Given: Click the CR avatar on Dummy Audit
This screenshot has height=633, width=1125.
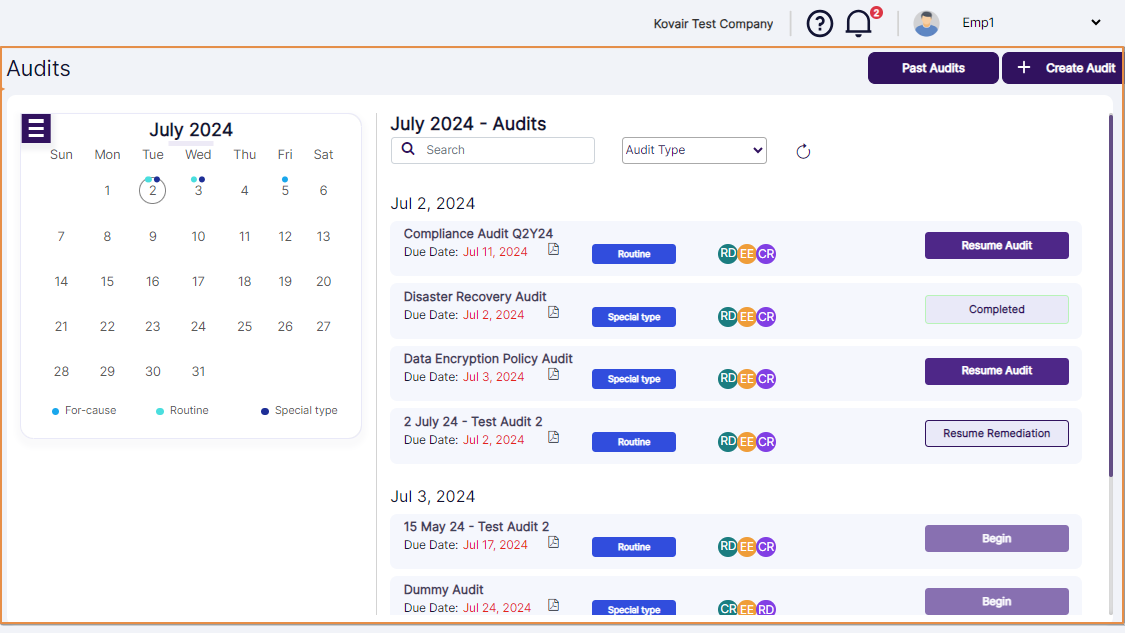Looking at the screenshot, I should pos(728,608).
